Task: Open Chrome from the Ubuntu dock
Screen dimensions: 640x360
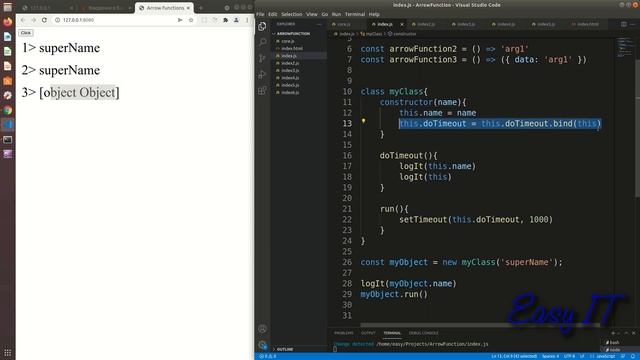Action: [8, 110]
